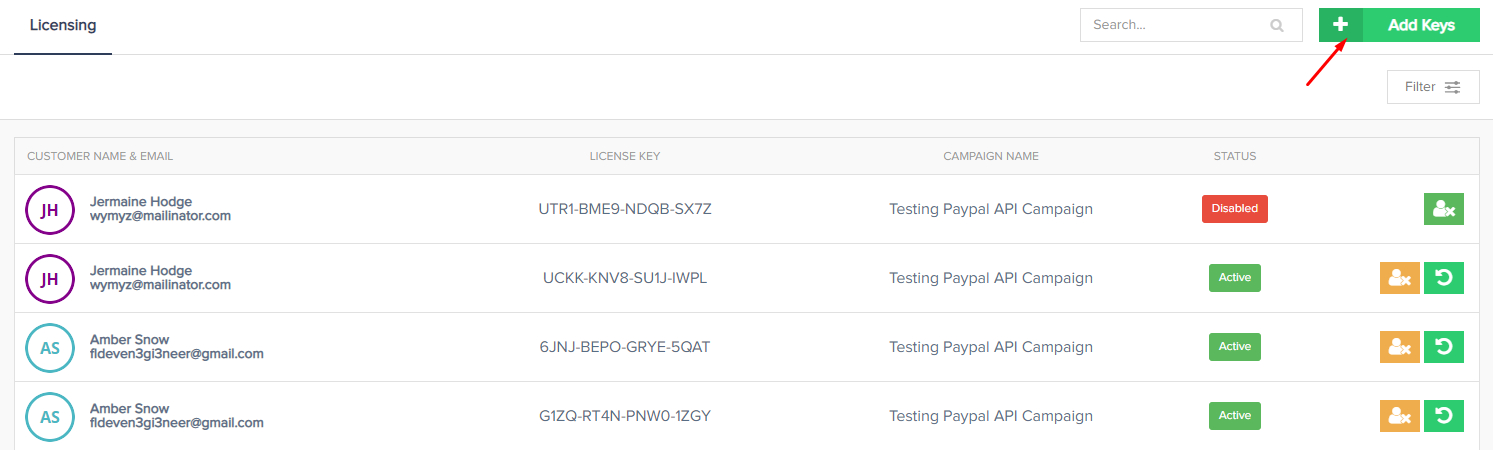Click green circular-arrow icon for key G1ZQ-RT4N-PNW0-1ZGY
1493x450 pixels.
point(1443,416)
